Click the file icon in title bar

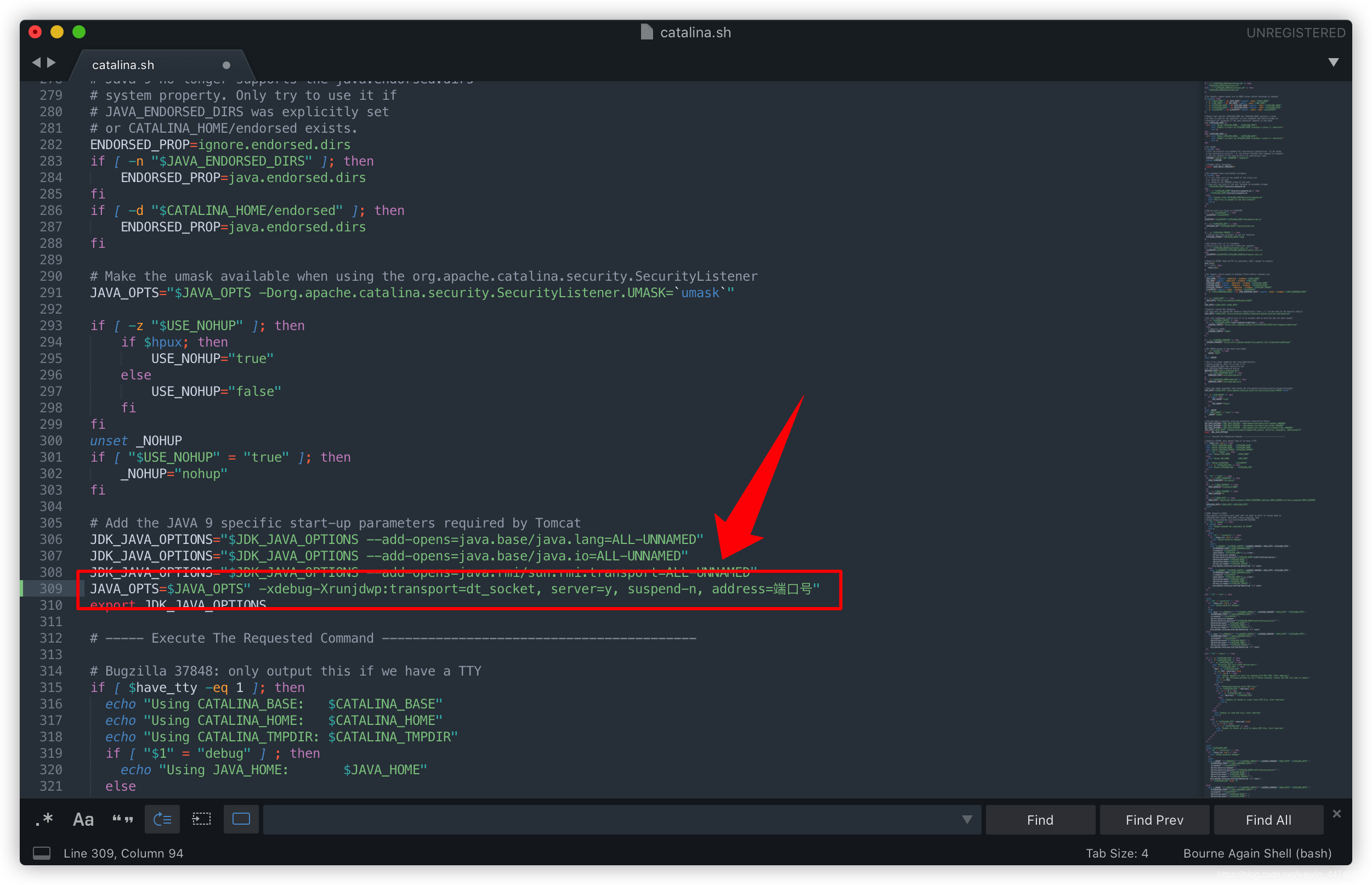(647, 32)
